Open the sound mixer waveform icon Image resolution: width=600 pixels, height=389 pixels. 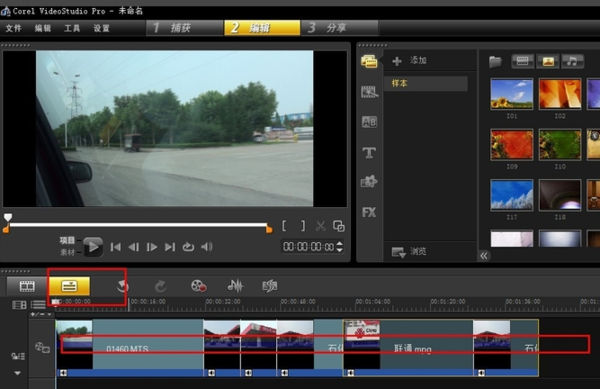coord(235,285)
